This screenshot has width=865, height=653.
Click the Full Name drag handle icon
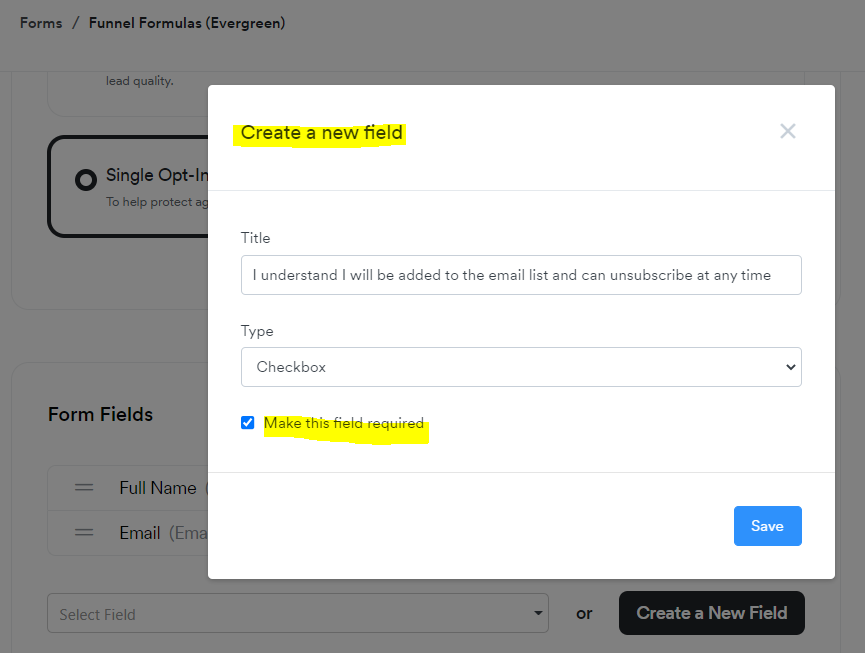point(85,488)
